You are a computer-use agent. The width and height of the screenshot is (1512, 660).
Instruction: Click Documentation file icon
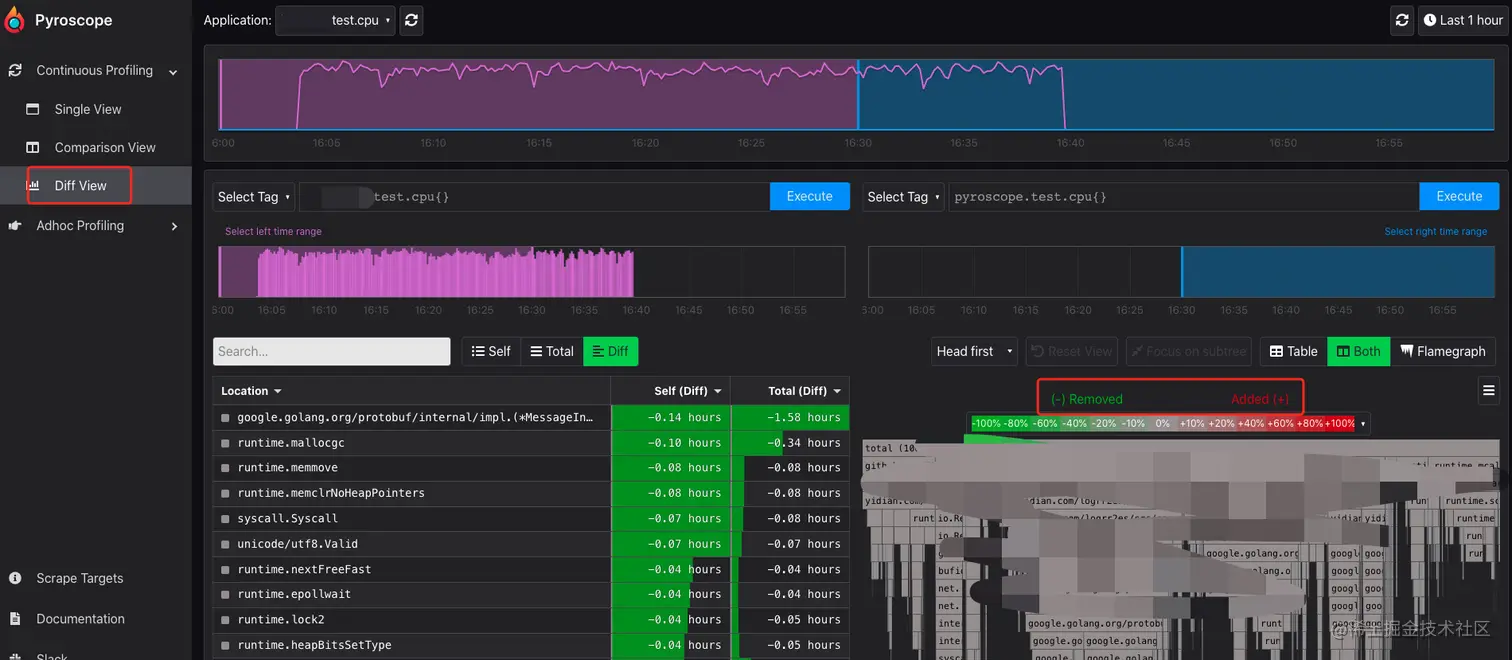(15, 619)
